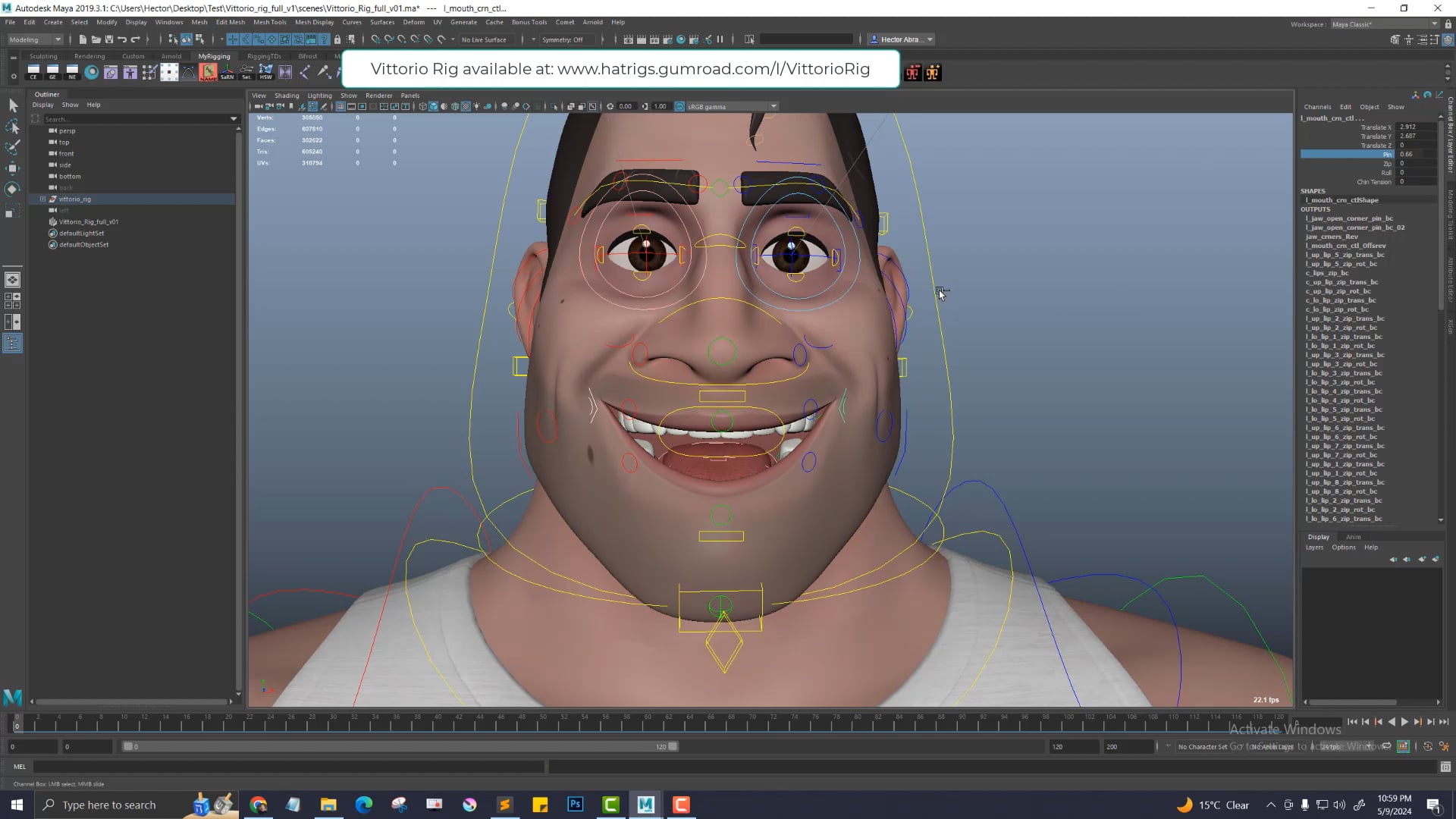Click the Translate X value field
Screen dimensions: 1456x819
pyautogui.click(x=1417, y=127)
